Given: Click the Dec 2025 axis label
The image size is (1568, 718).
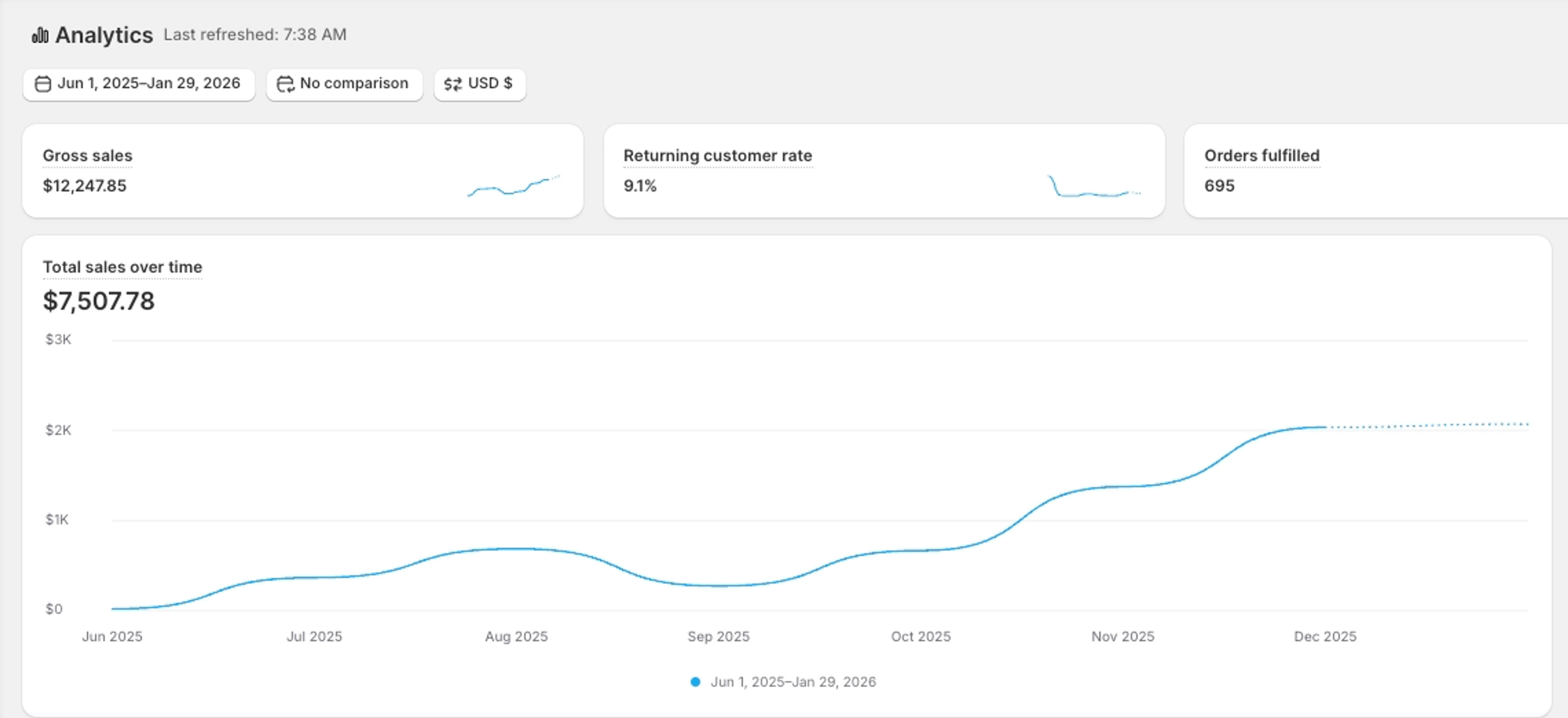Looking at the screenshot, I should (x=1325, y=636).
